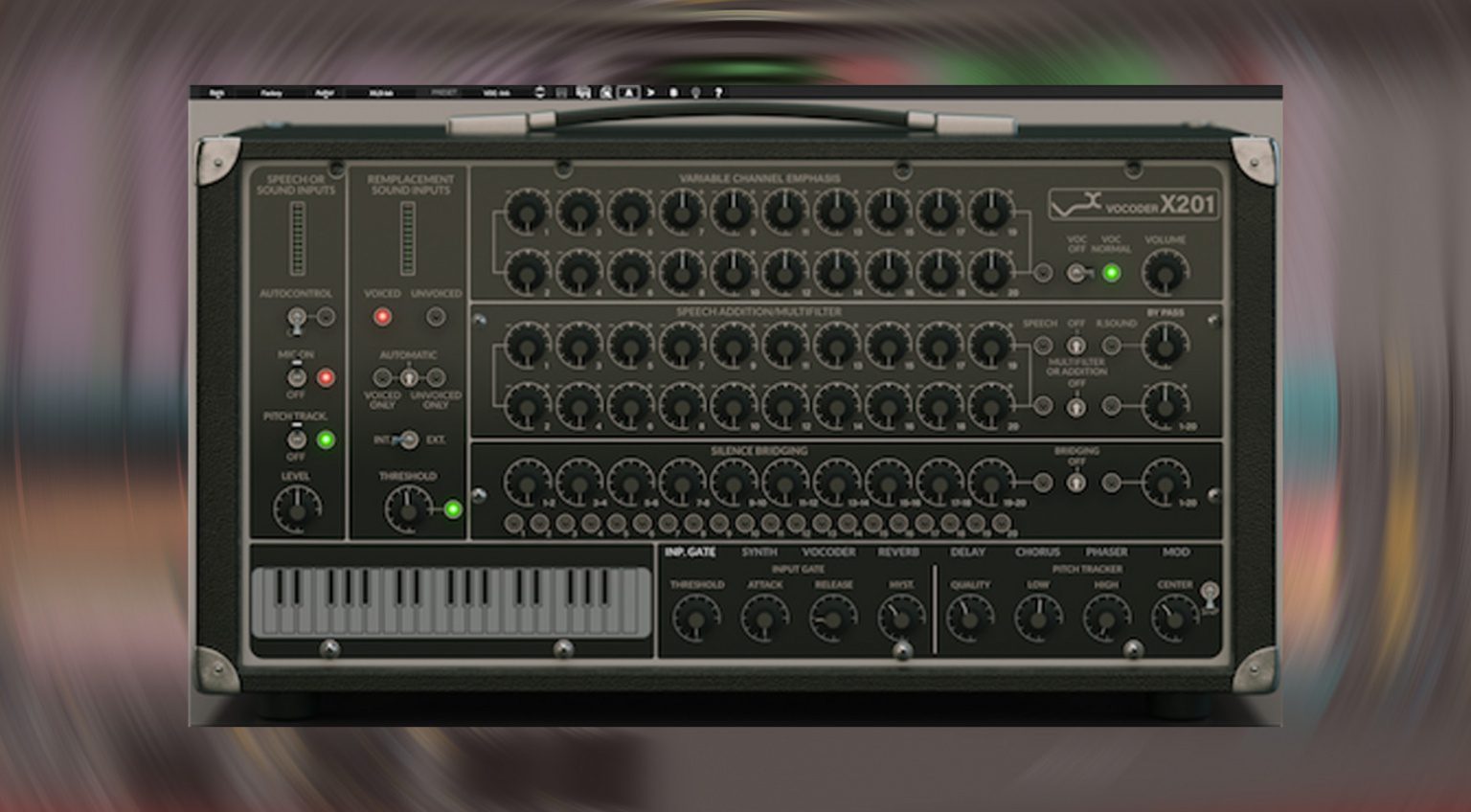
Task: Click the magnifier icon in the top toolbar
Action: pos(606,93)
